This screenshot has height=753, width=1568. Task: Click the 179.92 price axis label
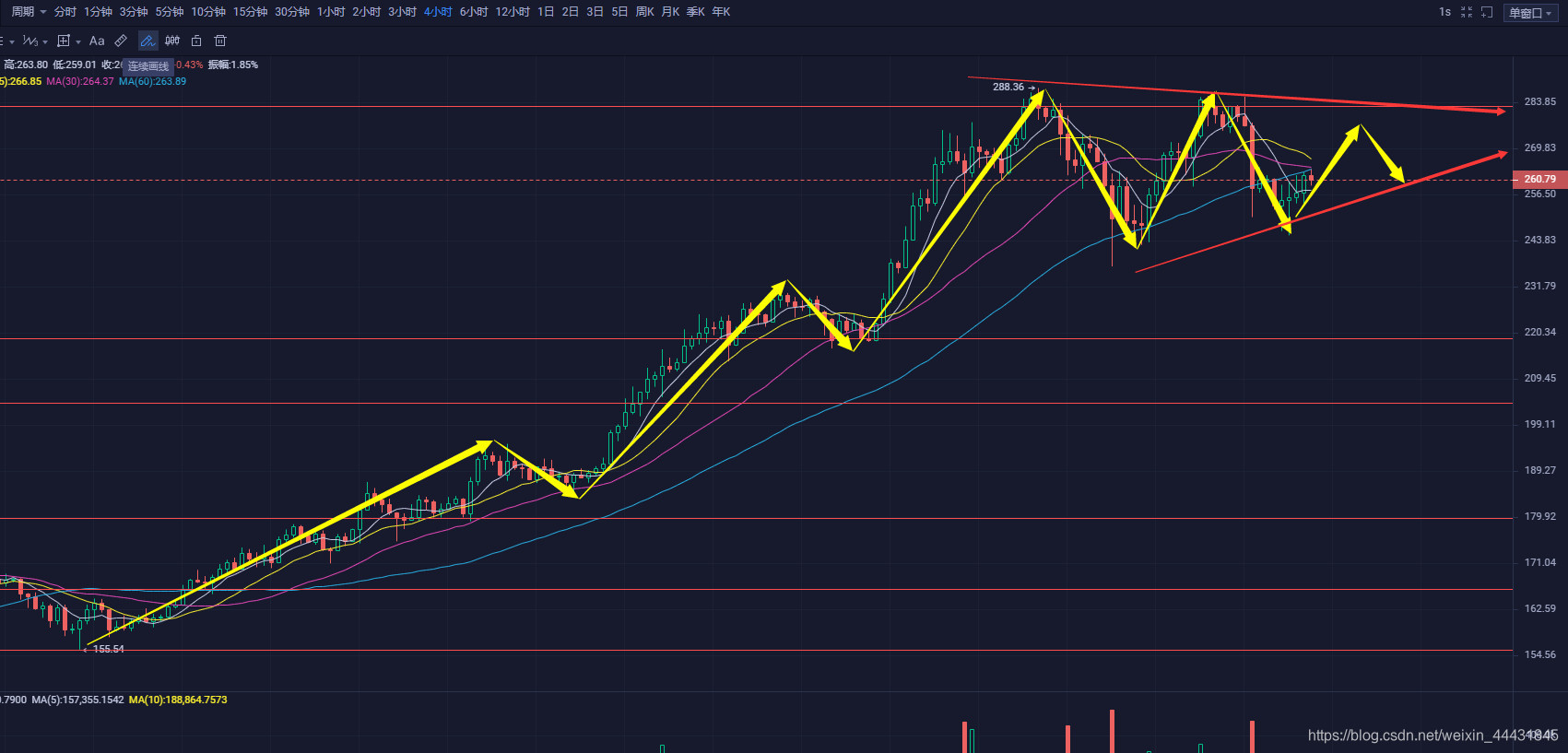[1539, 516]
